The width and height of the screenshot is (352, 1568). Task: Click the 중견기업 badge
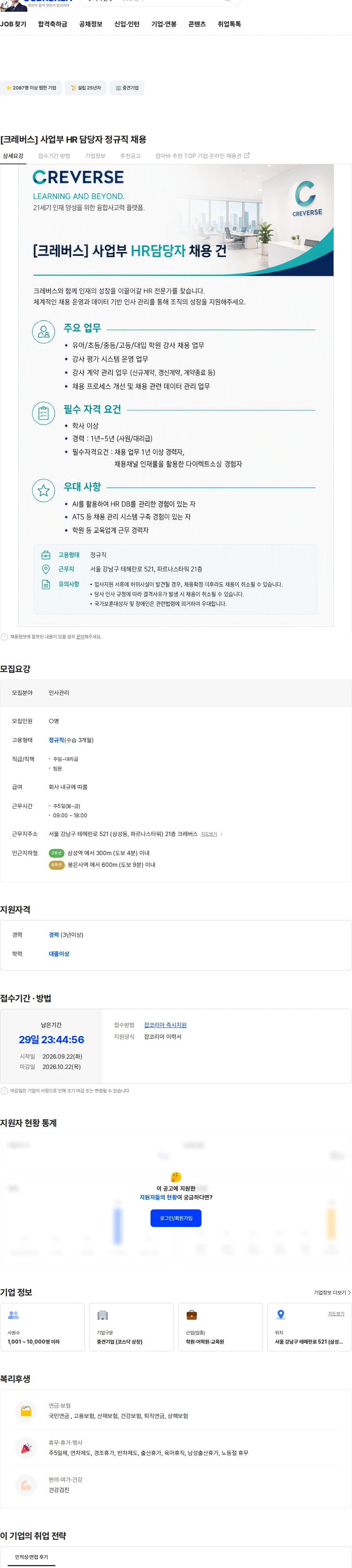point(126,88)
